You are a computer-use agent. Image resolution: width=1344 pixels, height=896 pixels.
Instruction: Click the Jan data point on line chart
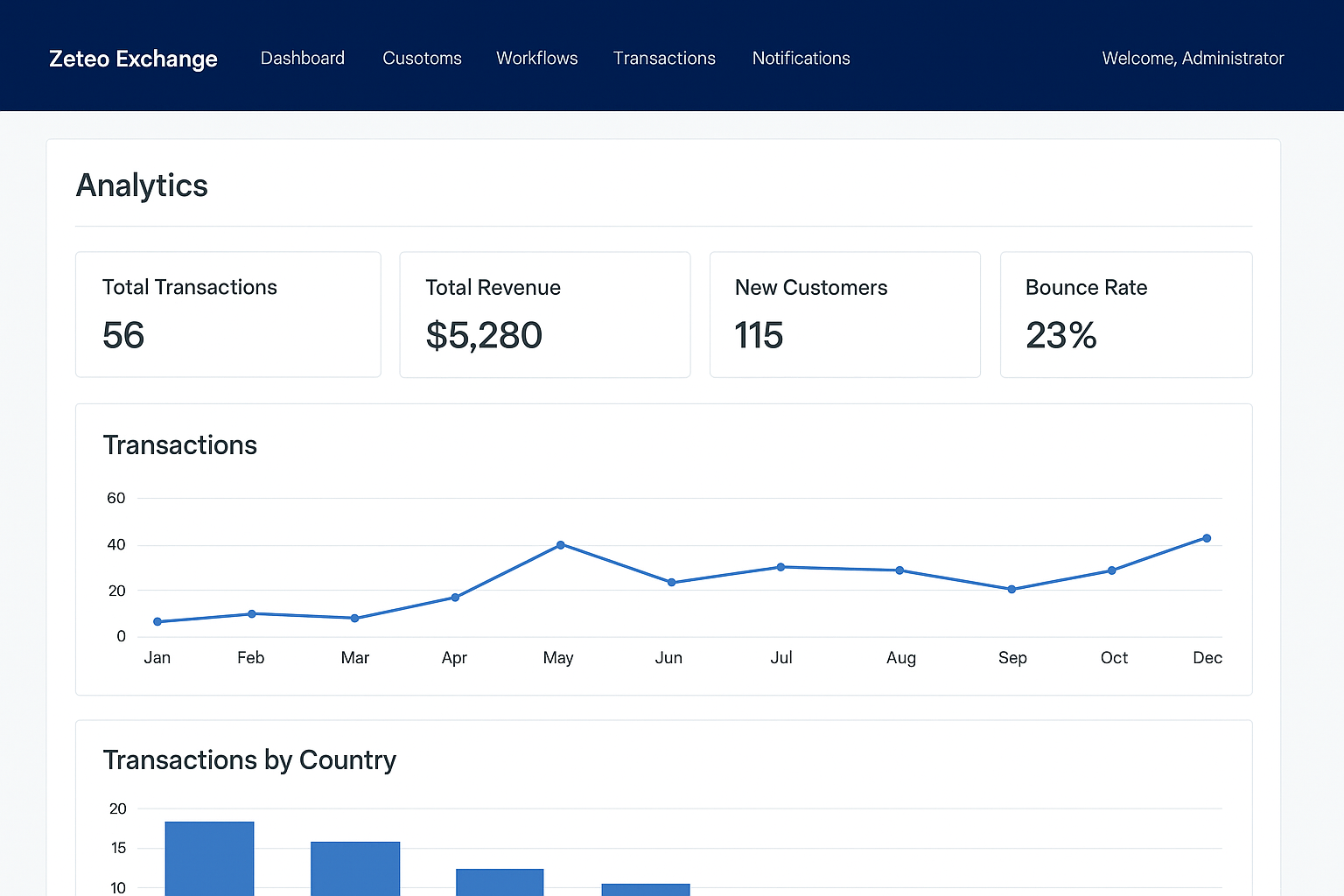pos(157,622)
